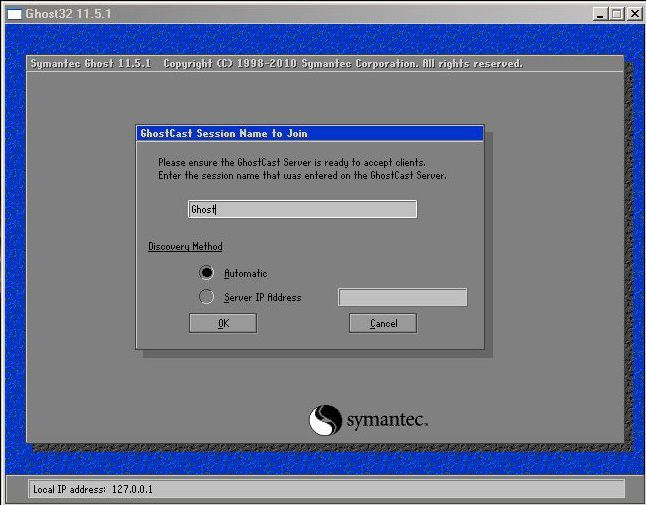The image size is (646, 505).
Task: Click the Cancel button
Action: click(x=383, y=323)
